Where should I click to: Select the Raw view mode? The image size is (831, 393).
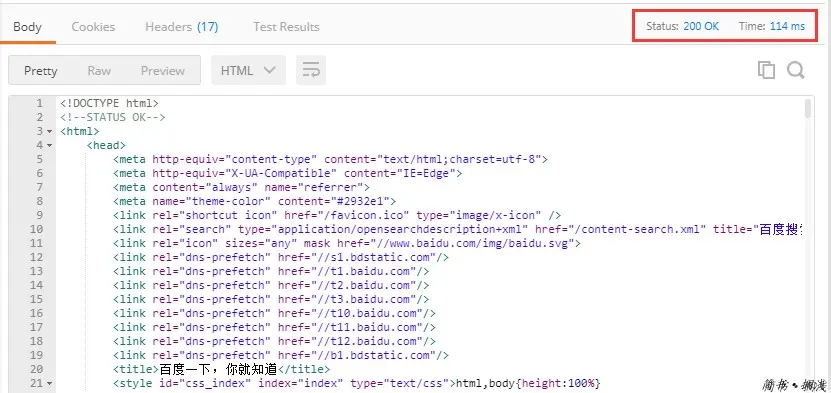click(99, 70)
